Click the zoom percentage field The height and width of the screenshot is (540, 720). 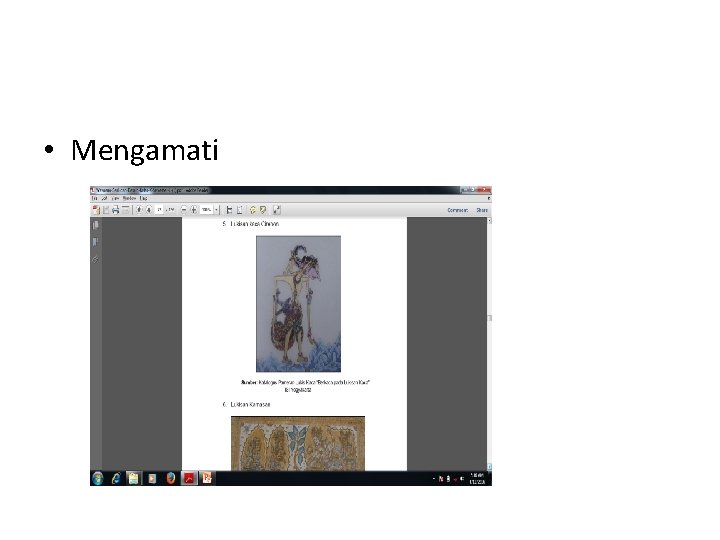(206, 210)
